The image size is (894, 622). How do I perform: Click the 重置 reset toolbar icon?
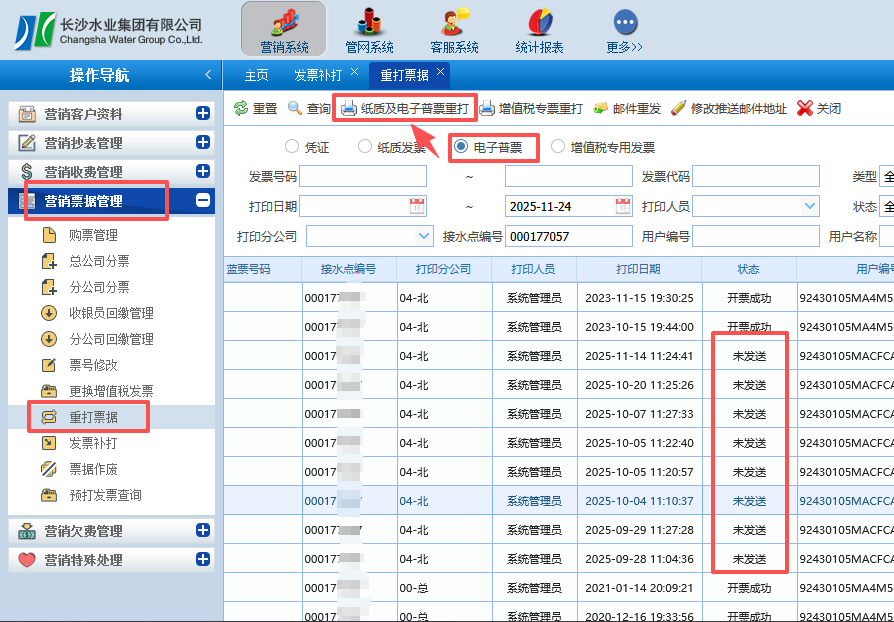(241, 108)
